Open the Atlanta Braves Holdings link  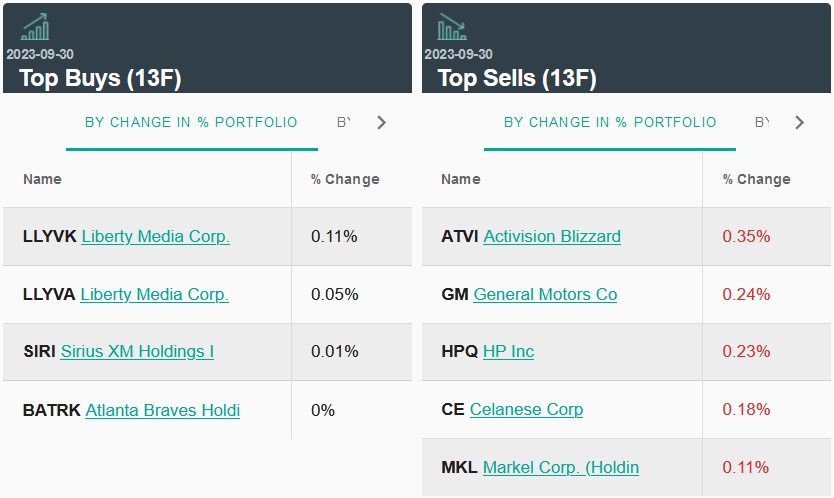click(162, 410)
